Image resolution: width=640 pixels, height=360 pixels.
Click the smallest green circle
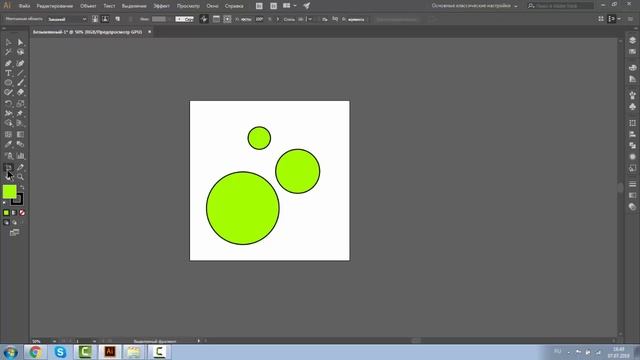coord(259,138)
